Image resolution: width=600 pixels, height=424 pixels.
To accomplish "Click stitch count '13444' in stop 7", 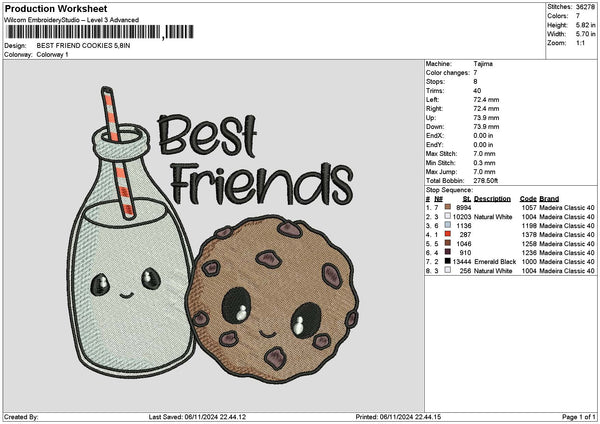I will coord(462,262).
